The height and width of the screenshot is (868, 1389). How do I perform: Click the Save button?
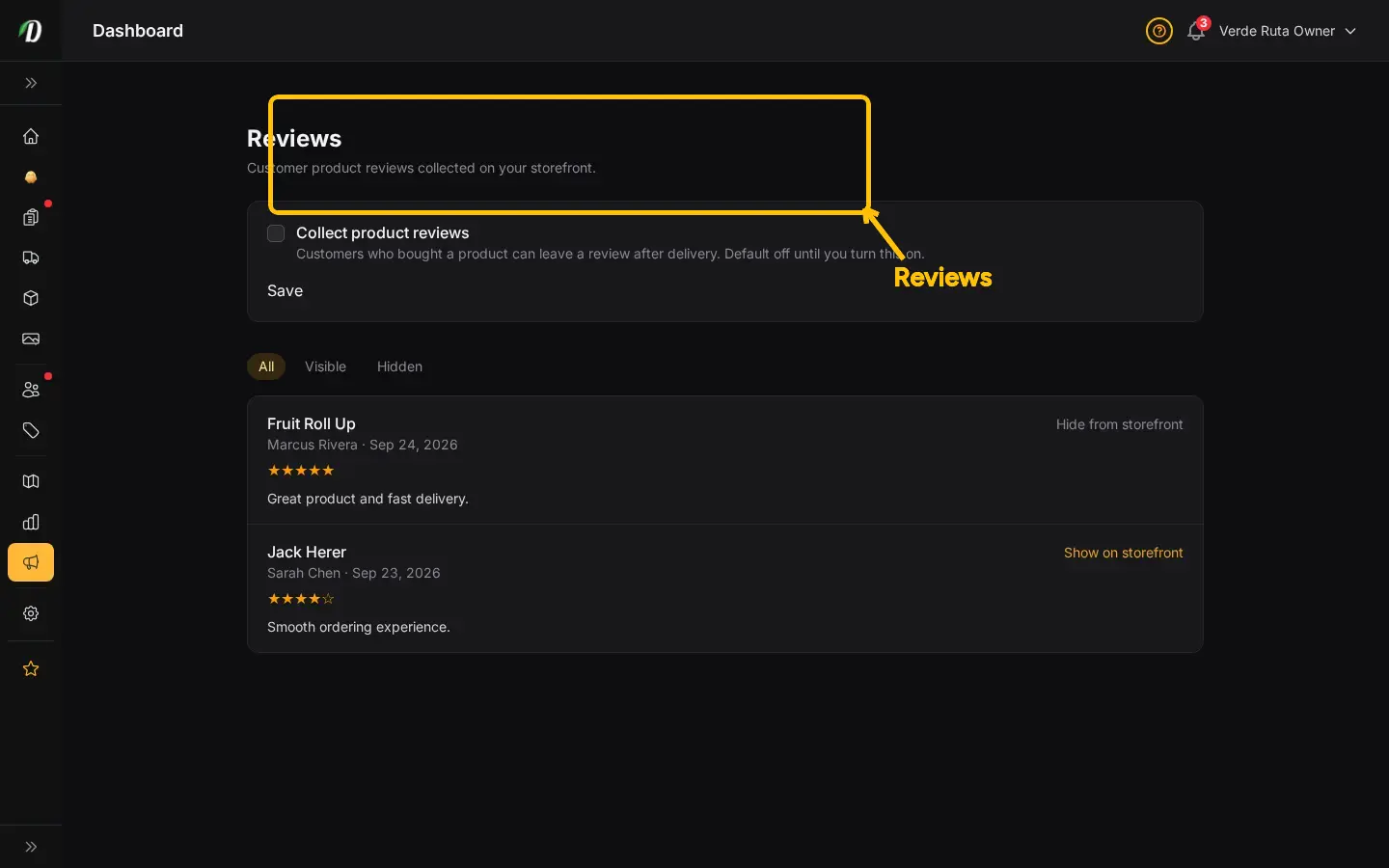(x=285, y=291)
